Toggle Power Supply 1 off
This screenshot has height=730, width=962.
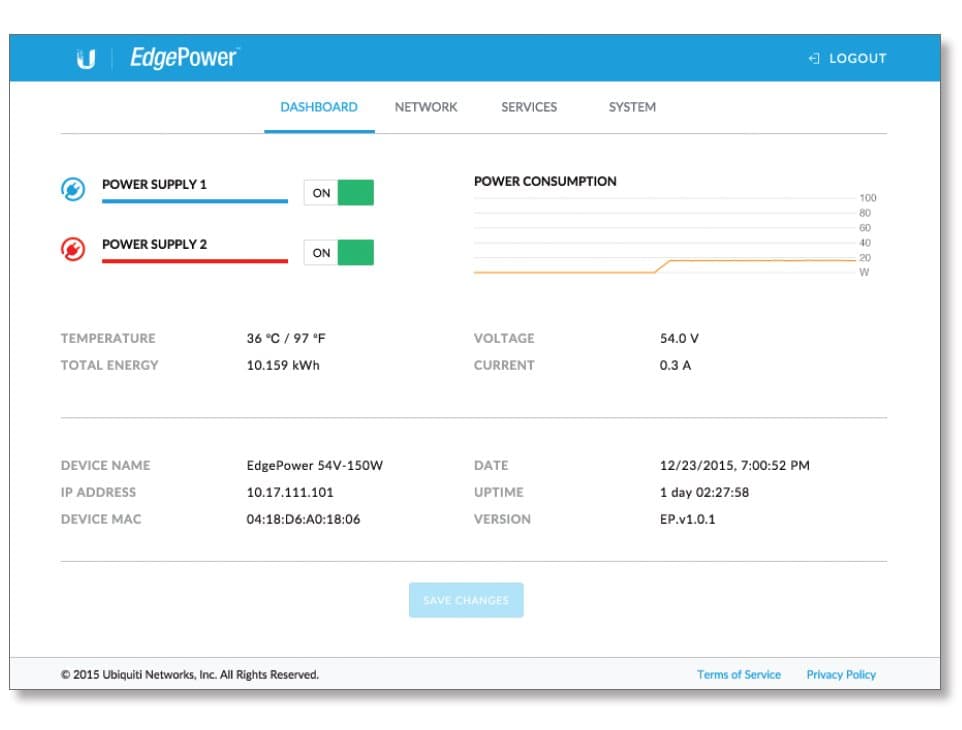point(355,192)
